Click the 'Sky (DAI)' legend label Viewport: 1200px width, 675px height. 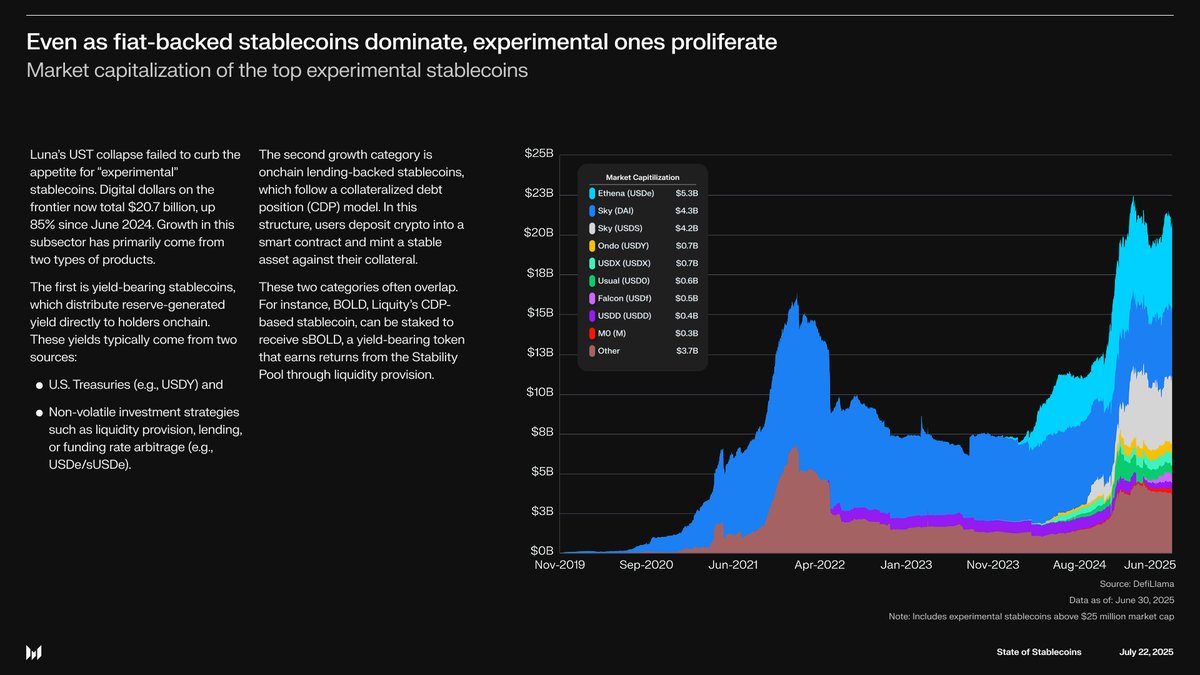(x=616, y=211)
